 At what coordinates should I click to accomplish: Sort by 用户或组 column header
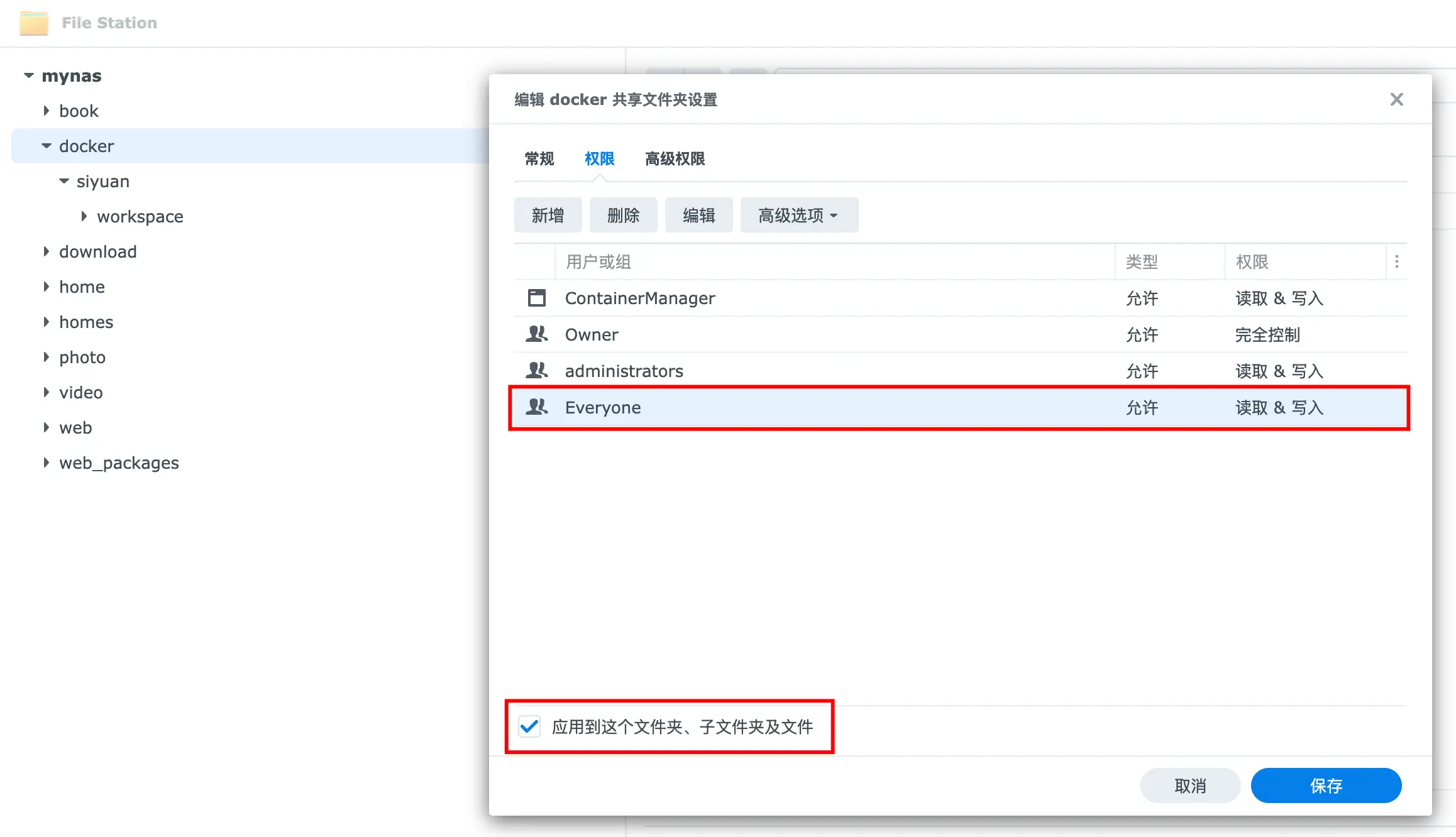[x=598, y=262]
